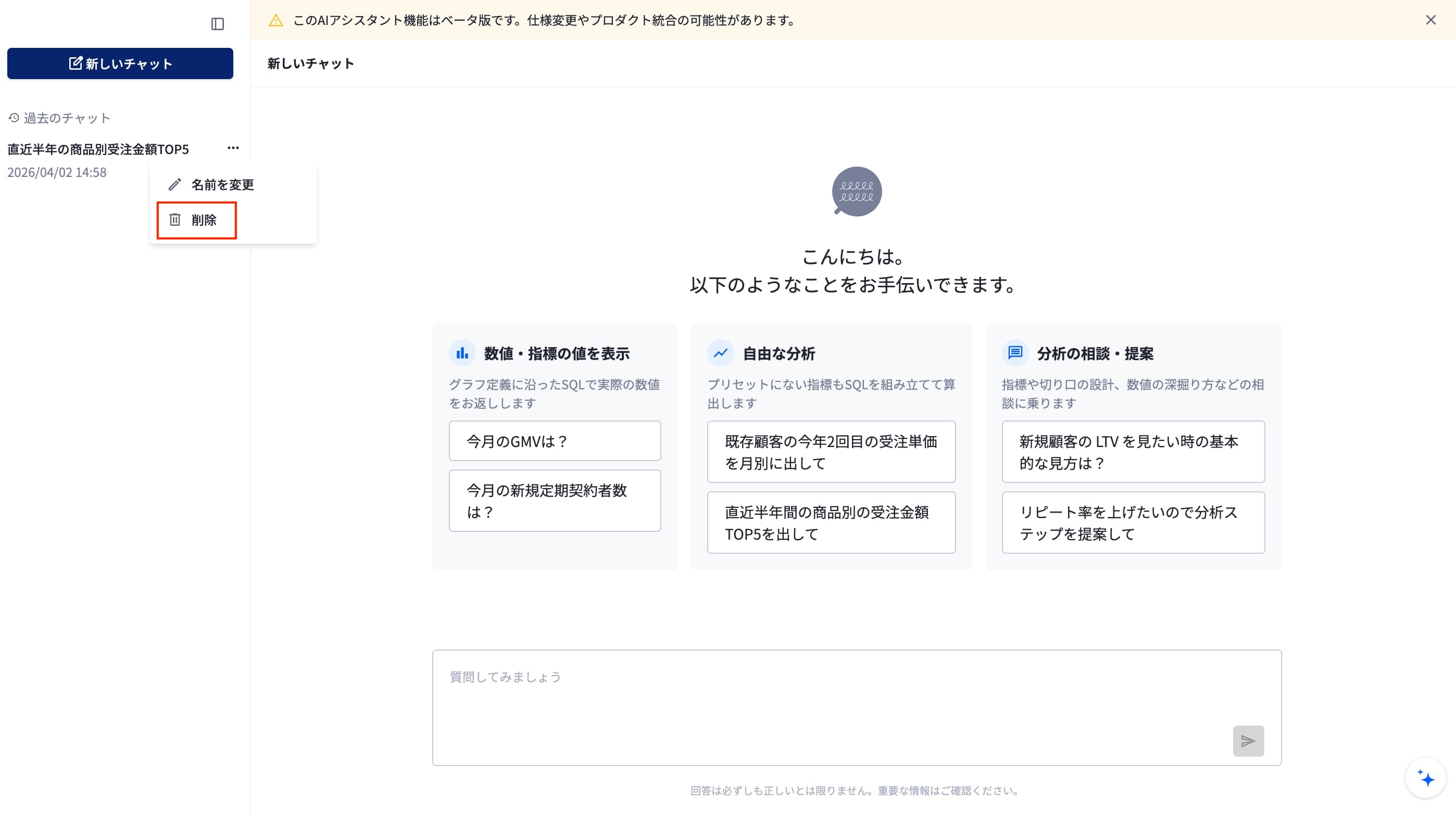Select the prompt 今月のGMVは？

coord(555,440)
